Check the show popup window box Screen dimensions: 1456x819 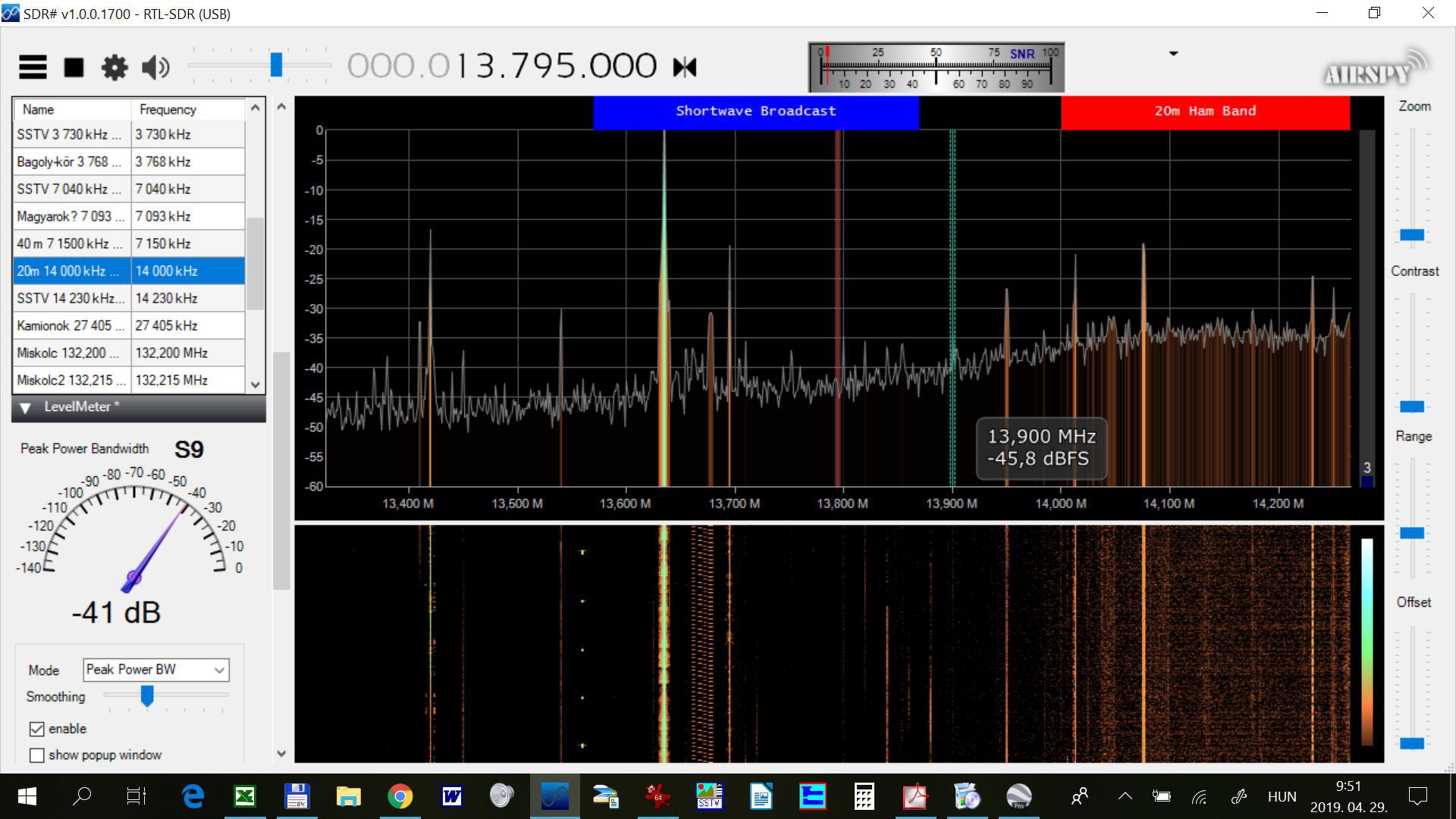click(36, 755)
